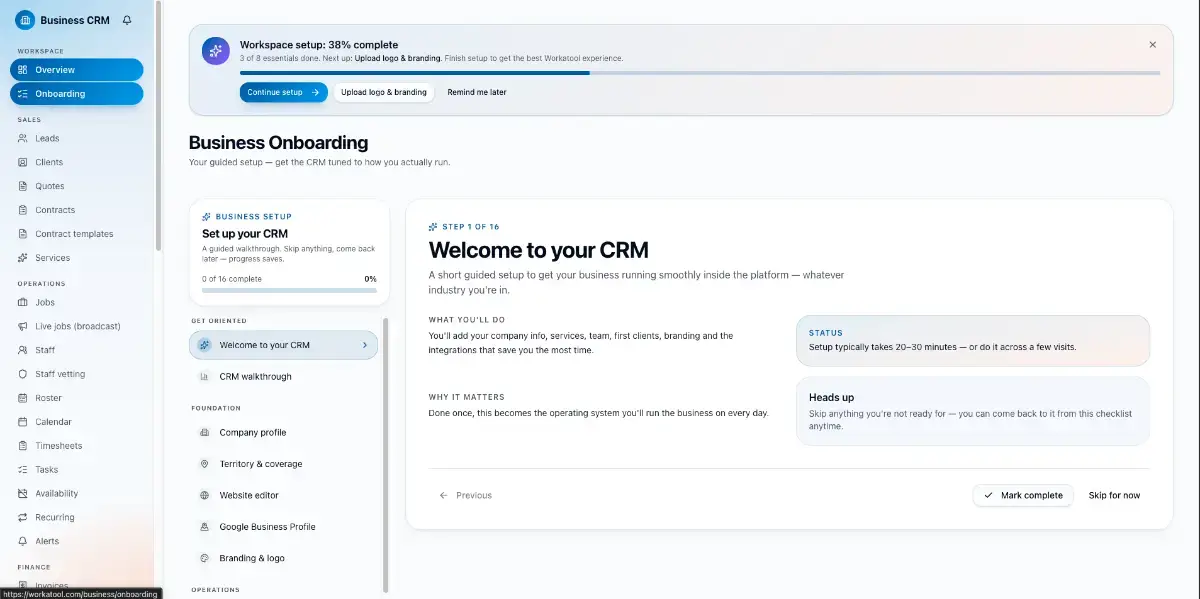Viewport: 1200px width, 599px height.
Task: Click the workspace setup sparkle icon
Action: pyautogui.click(x=215, y=51)
